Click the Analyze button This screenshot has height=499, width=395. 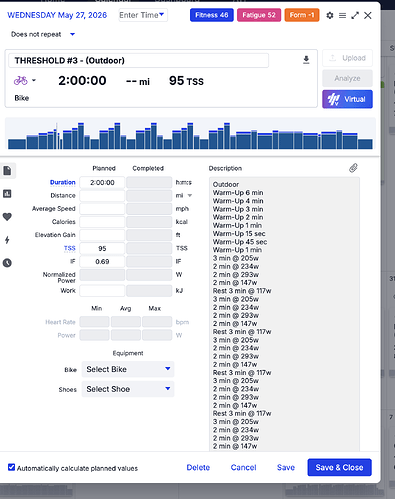347,78
